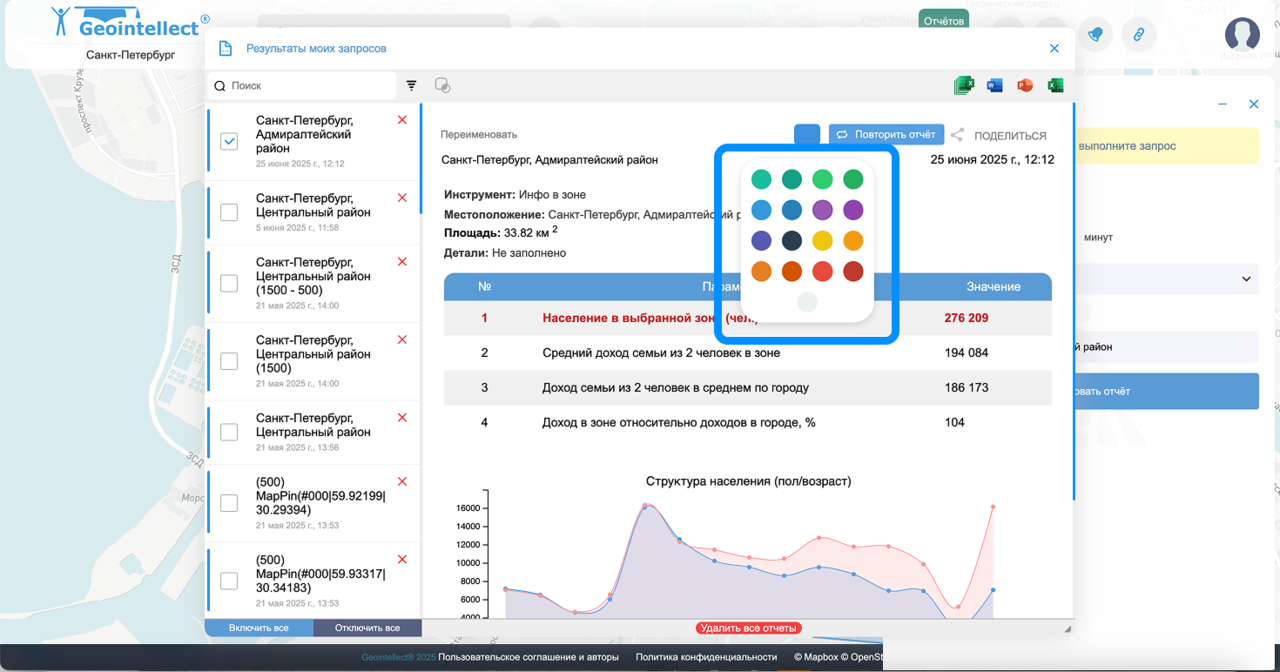Click the single Excel icon at far right
Screen dimensions: 1280x672
coord(1055,86)
